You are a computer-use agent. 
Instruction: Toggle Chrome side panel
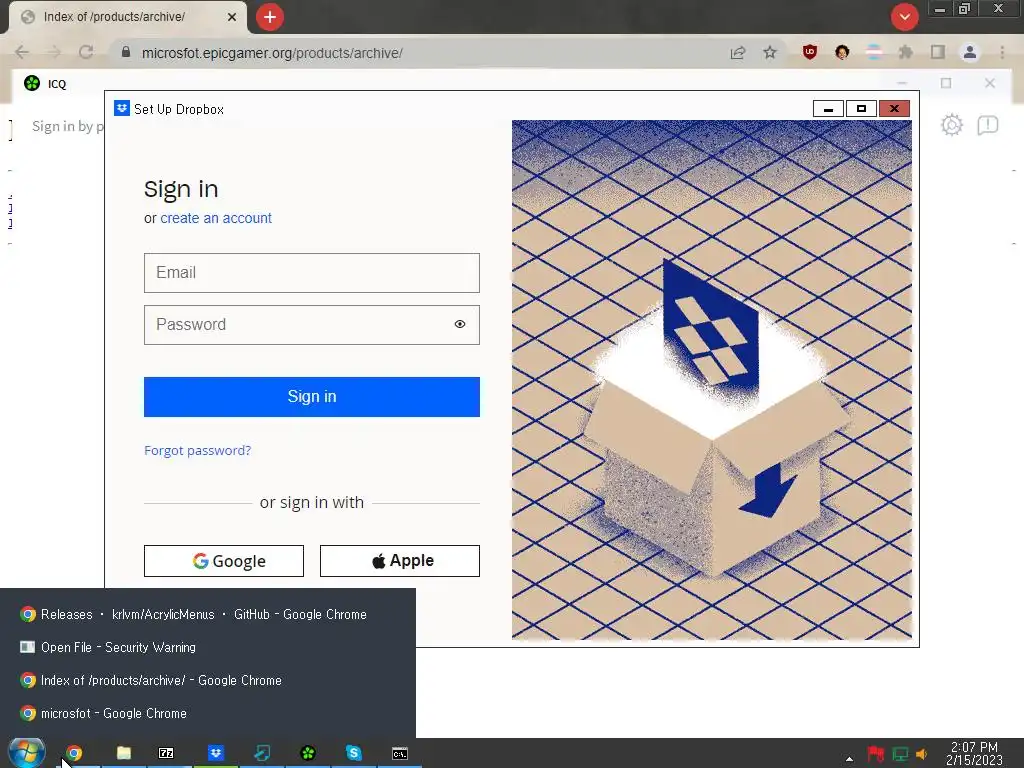tap(938, 52)
